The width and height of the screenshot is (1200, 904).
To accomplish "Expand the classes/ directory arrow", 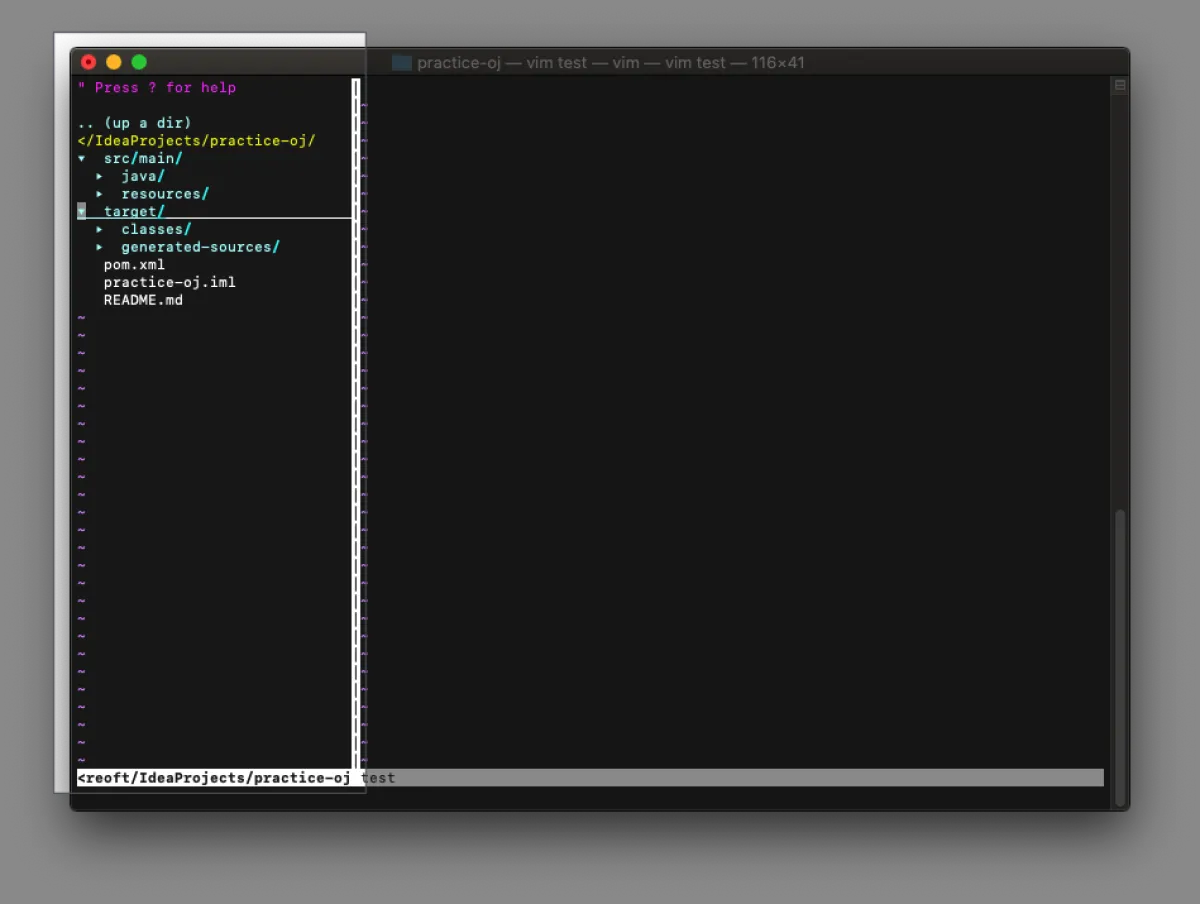I will [100, 230].
